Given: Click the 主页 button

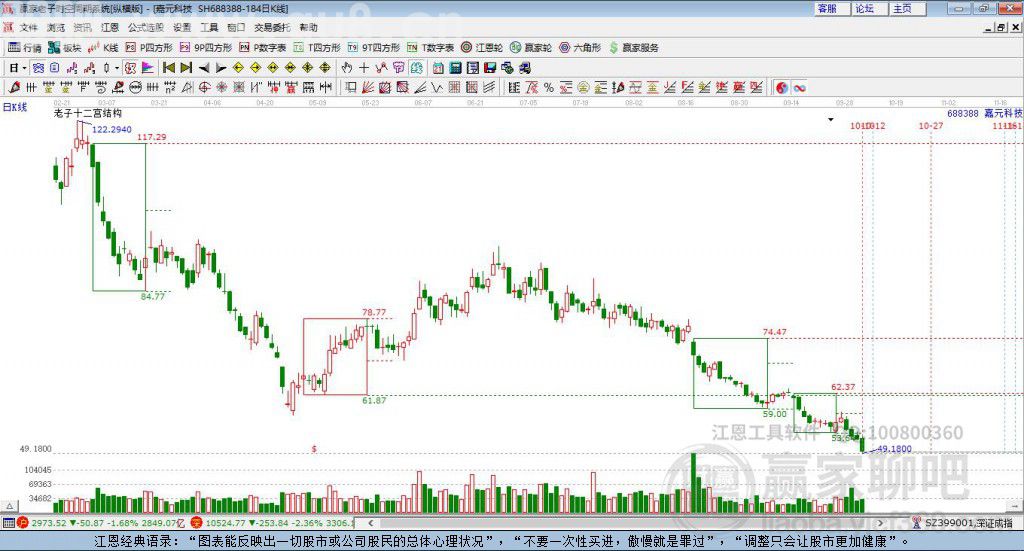Looking at the screenshot, I should 906,8.
